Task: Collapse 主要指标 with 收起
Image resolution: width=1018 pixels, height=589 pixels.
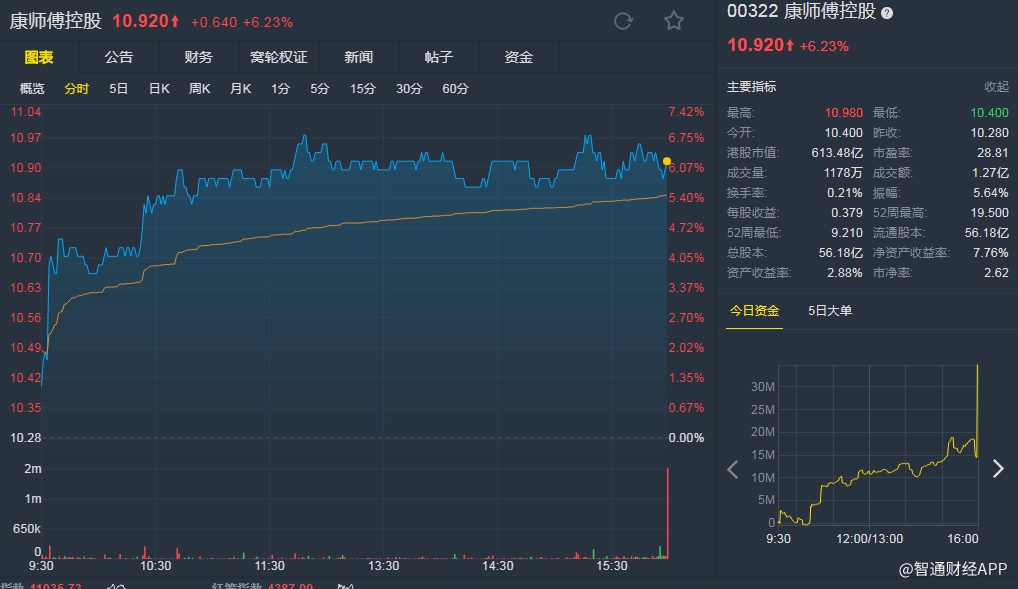Action: 996,87
